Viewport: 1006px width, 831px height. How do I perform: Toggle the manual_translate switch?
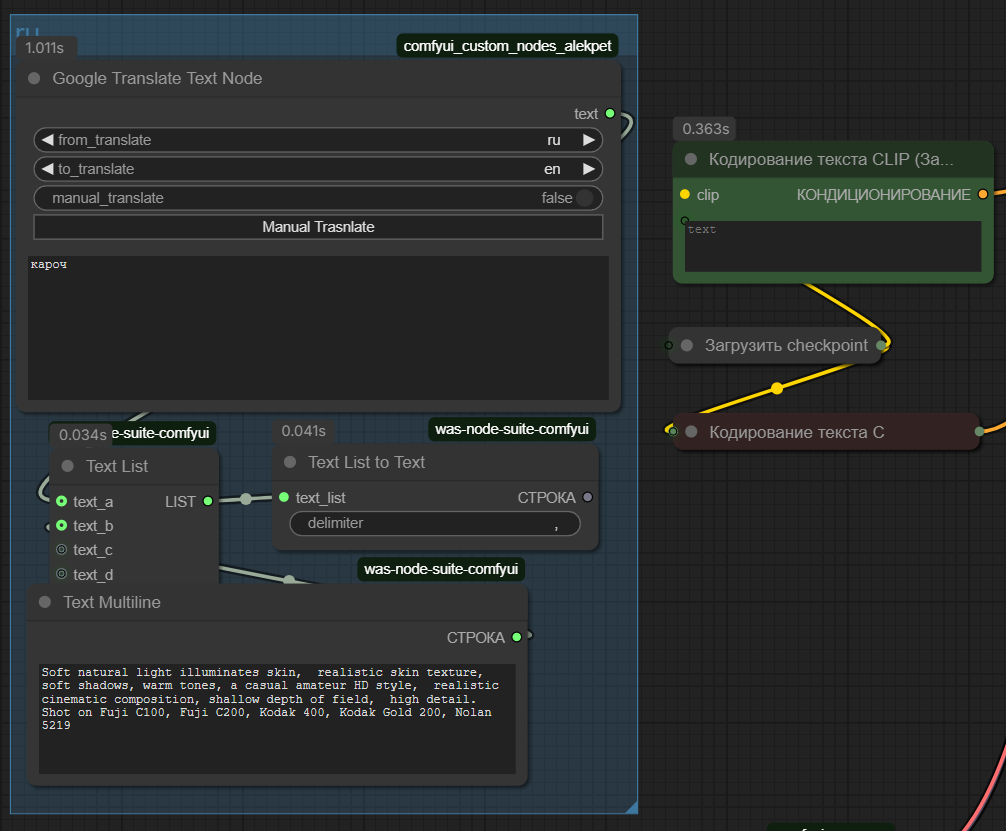pos(584,198)
